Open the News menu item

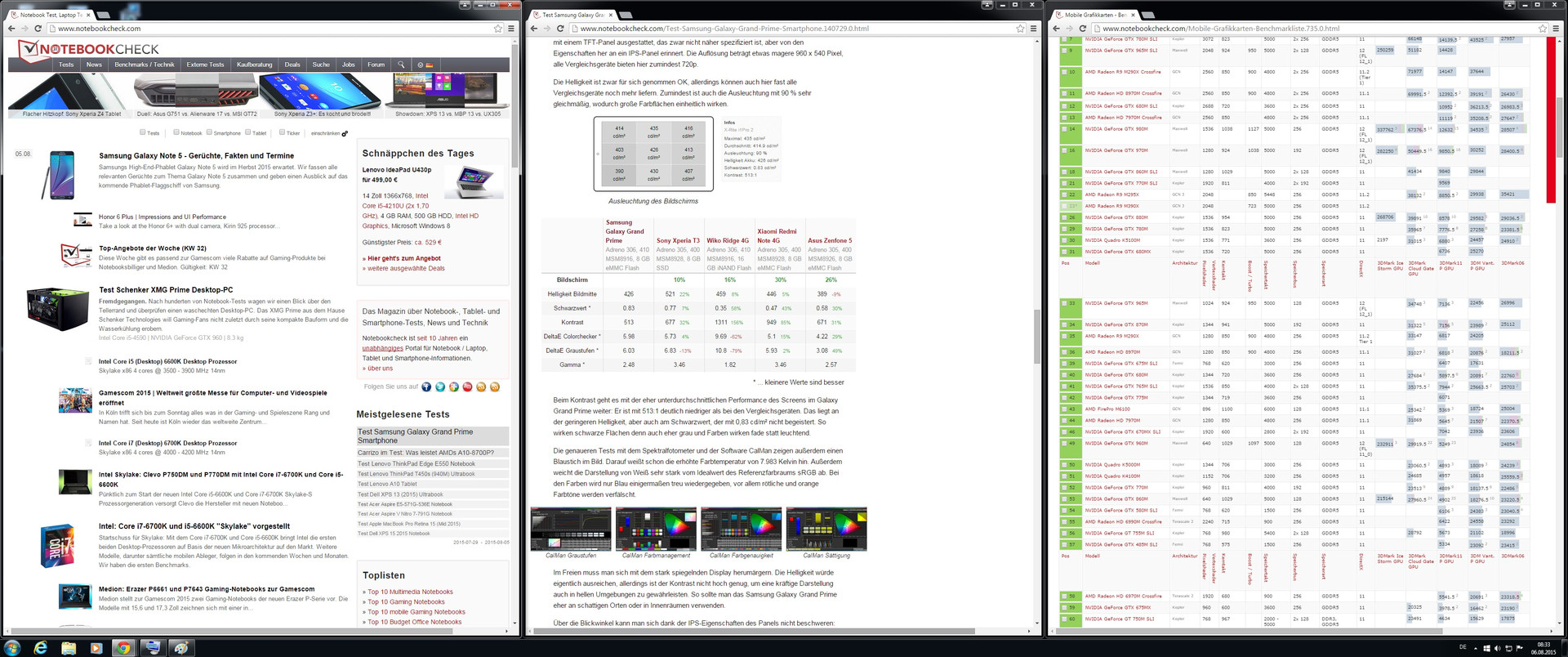point(95,65)
